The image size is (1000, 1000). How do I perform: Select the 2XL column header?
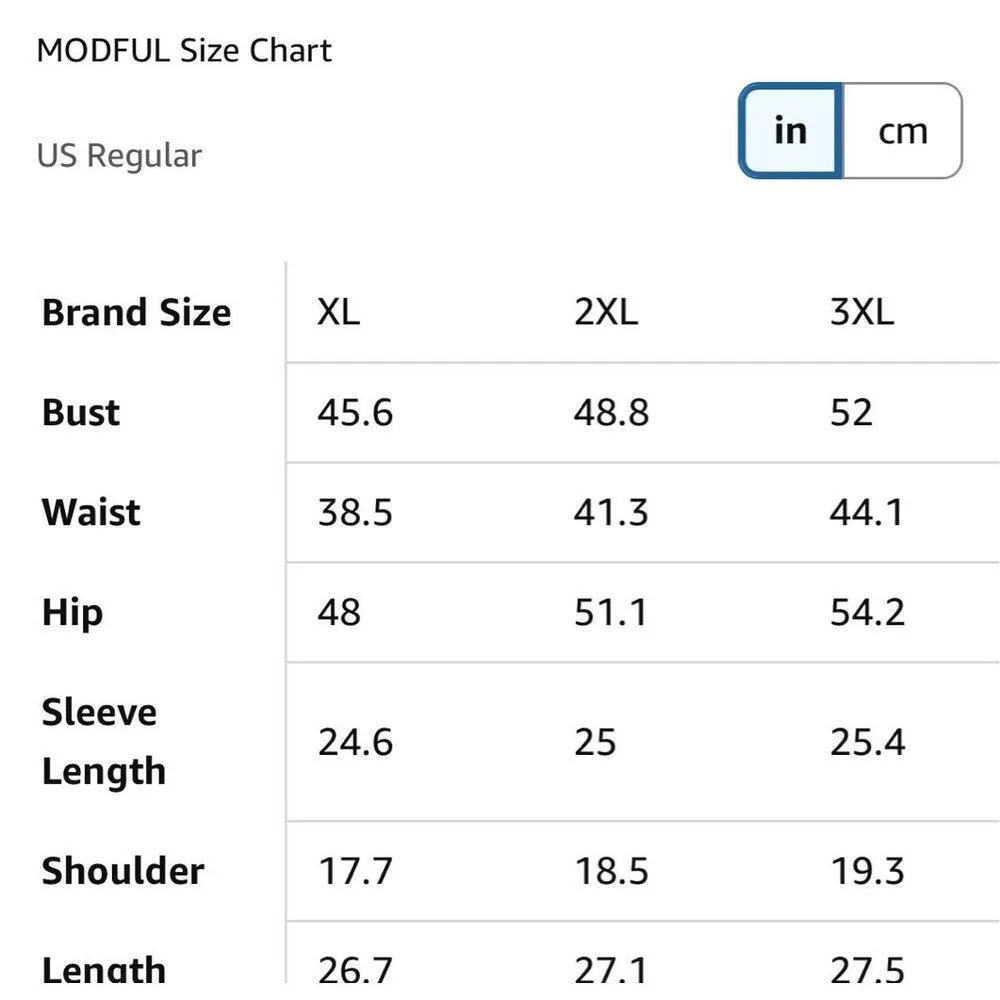[x=605, y=313]
